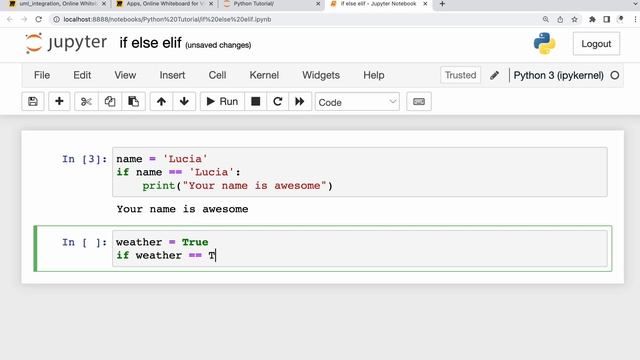Open the Widgets menu

321,75
